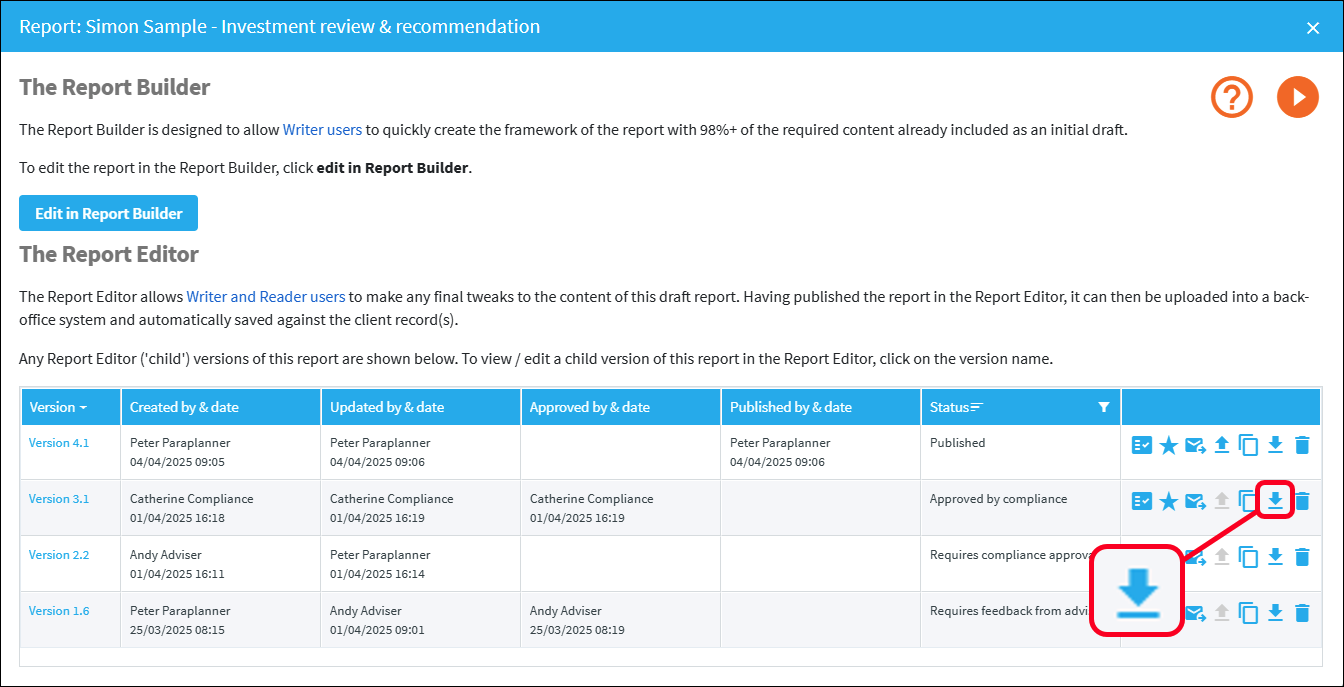Open checklist icon for Version 4.1
The width and height of the screenshot is (1344, 687).
1142,445
